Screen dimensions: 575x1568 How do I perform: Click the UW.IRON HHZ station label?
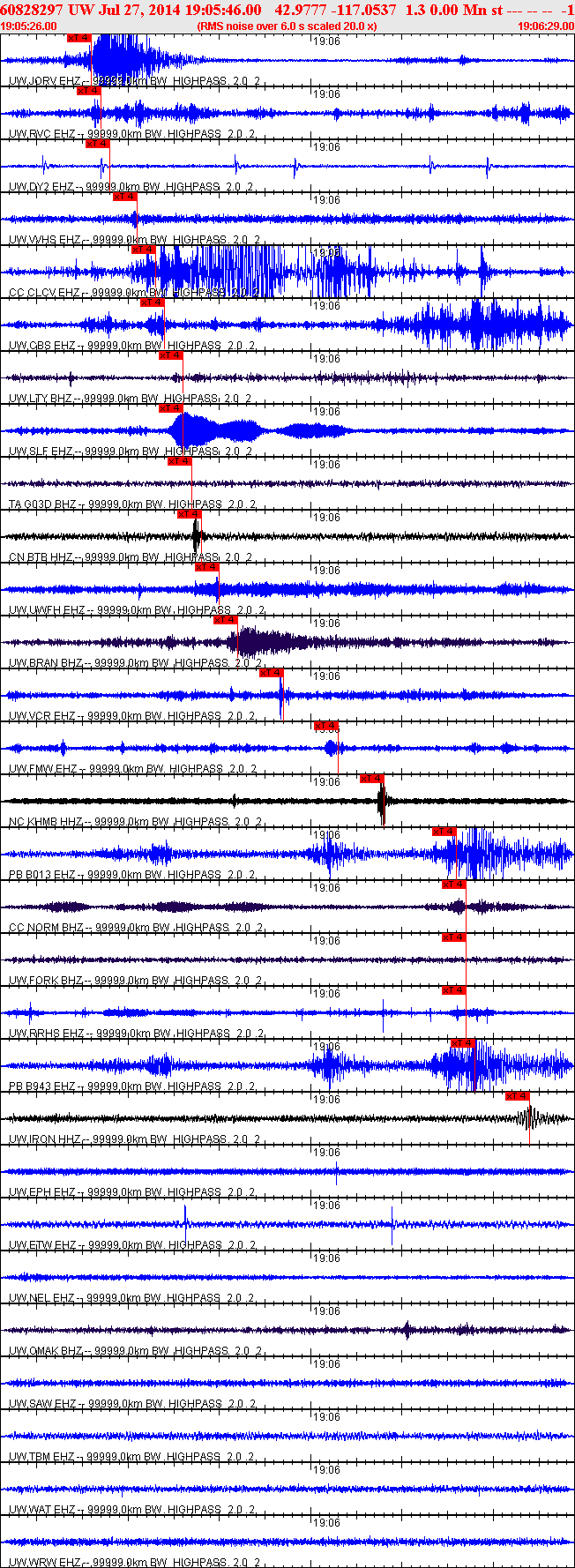click(45, 1139)
